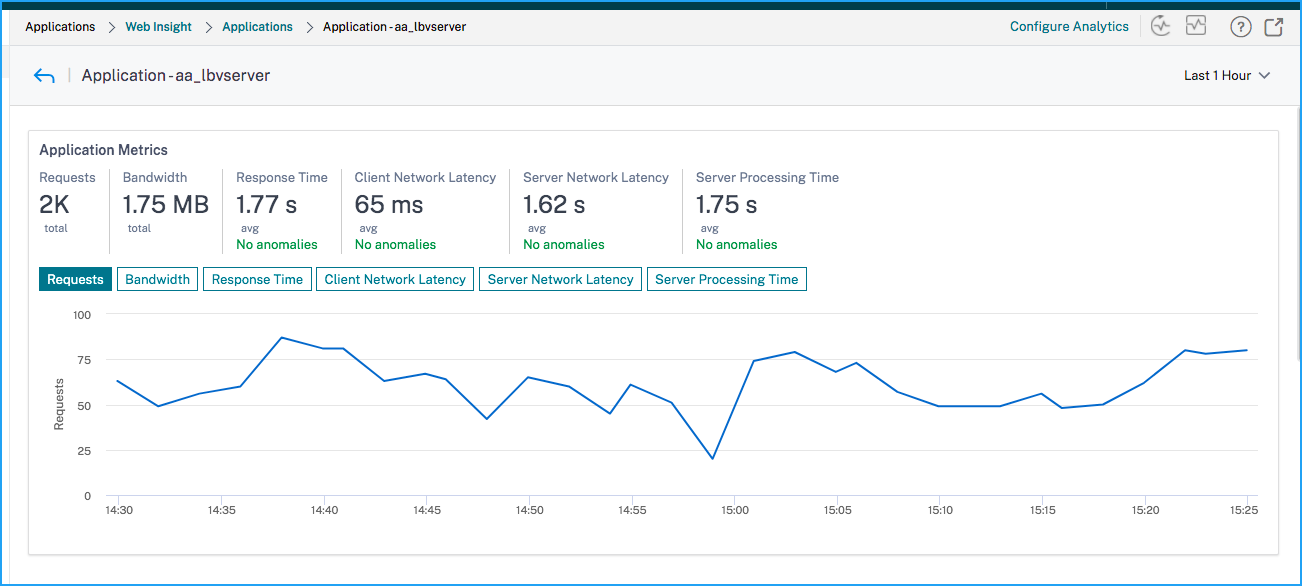Click the Application Metrics heading
Screen dimensions: 1302x586
tap(103, 150)
